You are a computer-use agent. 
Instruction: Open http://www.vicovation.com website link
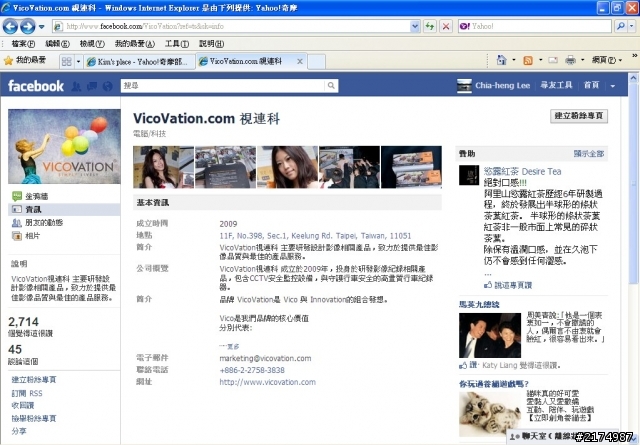[x=267, y=382]
